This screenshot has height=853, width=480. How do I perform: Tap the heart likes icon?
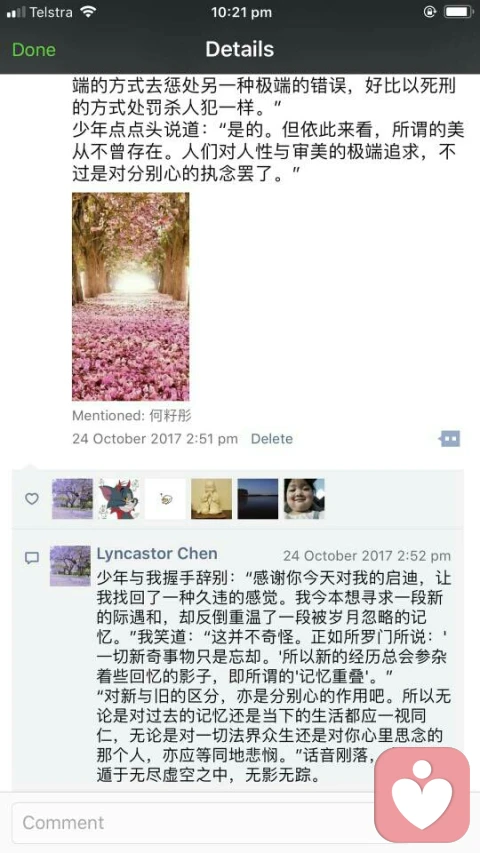point(32,498)
